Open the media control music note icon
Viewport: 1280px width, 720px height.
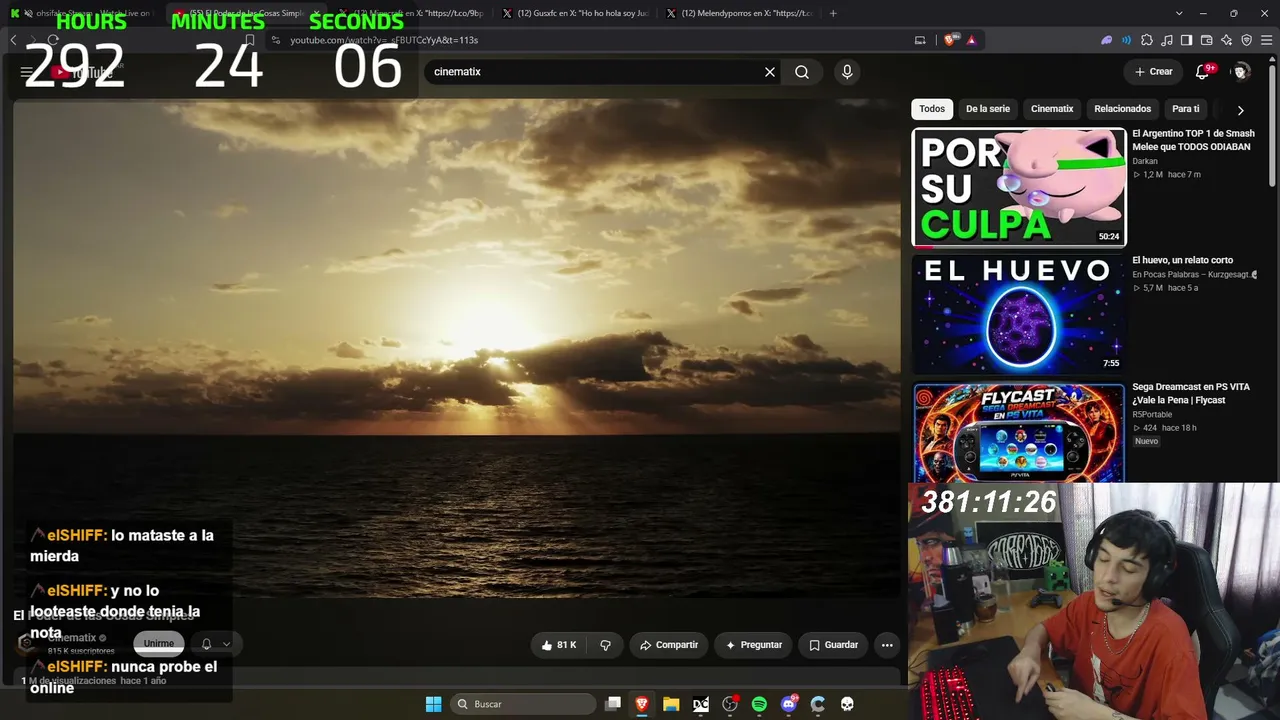click(x=1167, y=40)
